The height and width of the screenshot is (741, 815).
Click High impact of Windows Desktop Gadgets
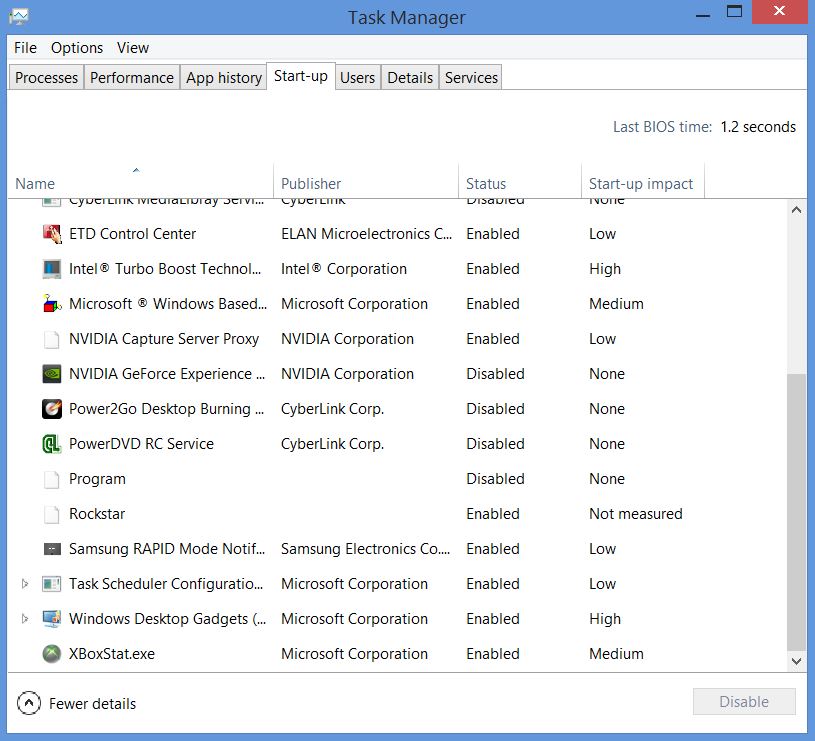(605, 619)
